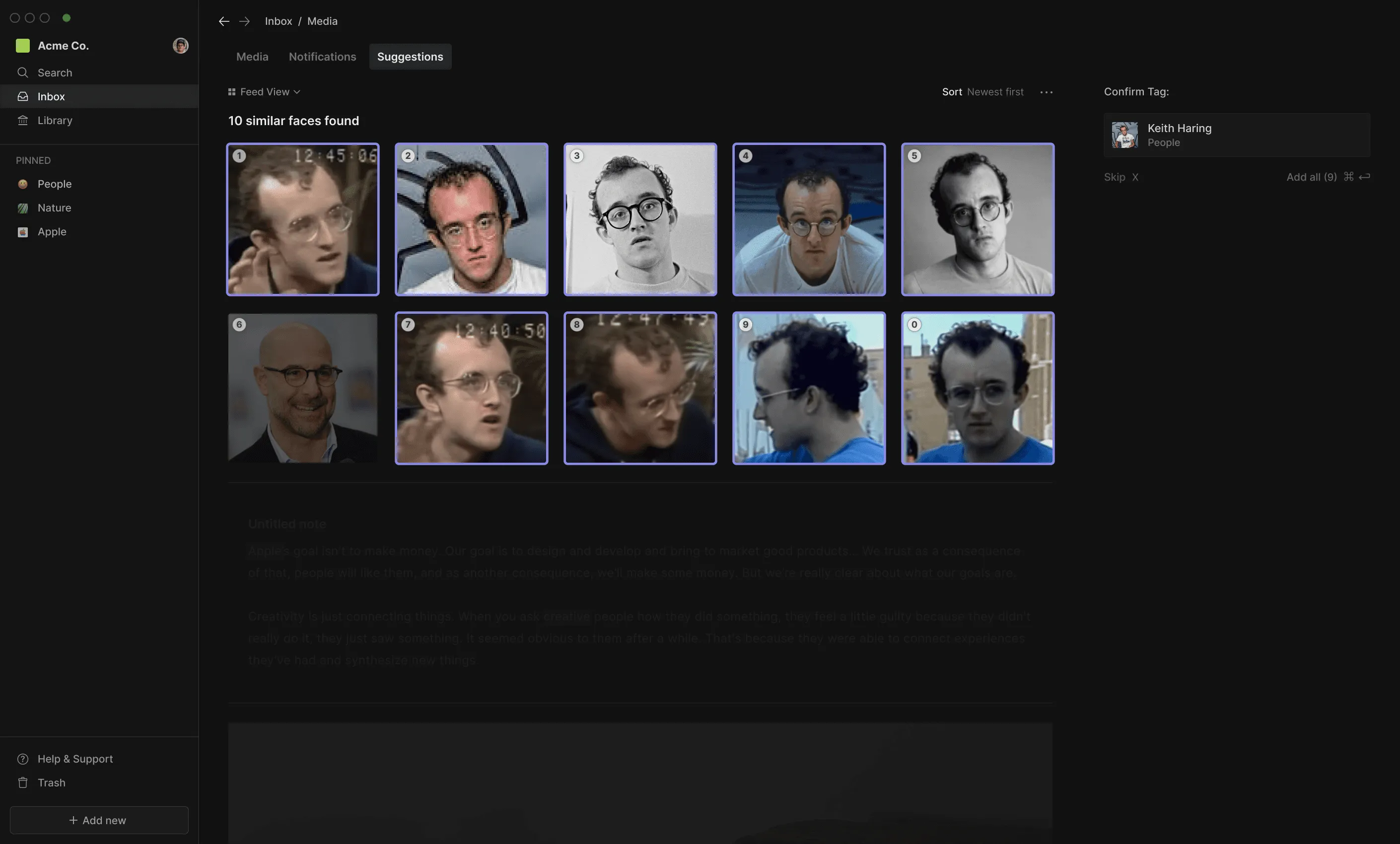This screenshot has width=1400, height=844.
Task: Toggle selection of face thumbnail 3
Action: click(x=640, y=219)
